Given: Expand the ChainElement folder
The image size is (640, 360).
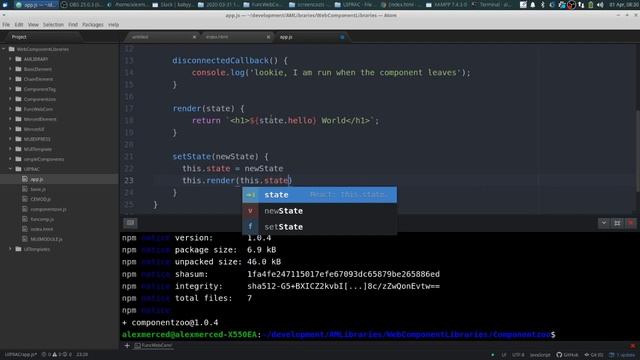Looking at the screenshot, I should pos(11,79).
